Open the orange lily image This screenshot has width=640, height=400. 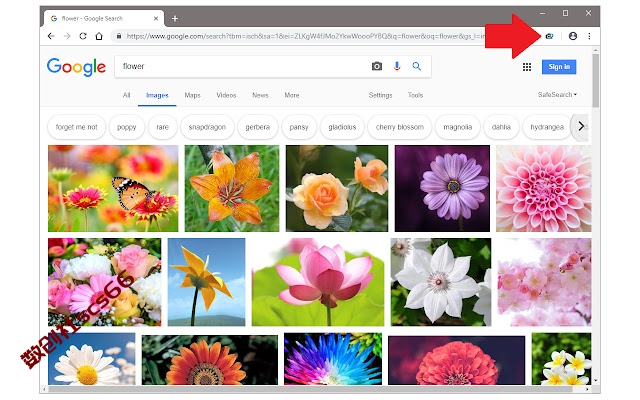[232, 188]
